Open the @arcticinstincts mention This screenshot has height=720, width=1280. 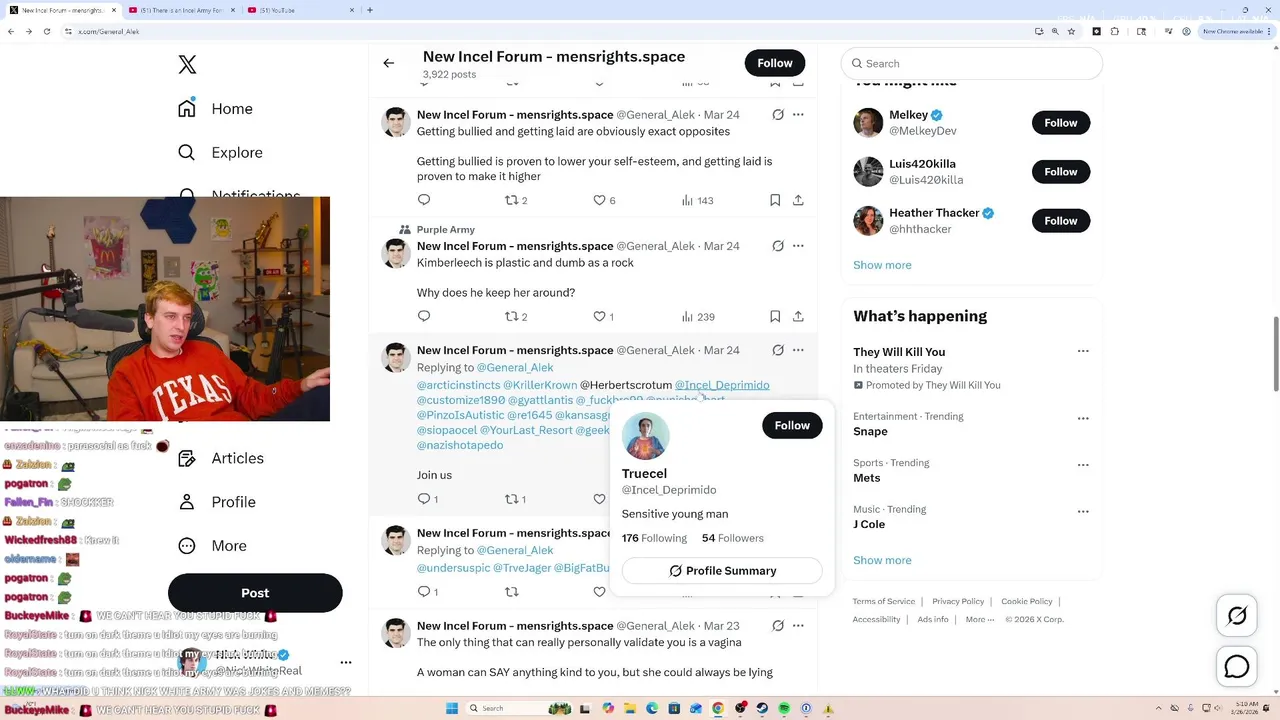coord(458,385)
